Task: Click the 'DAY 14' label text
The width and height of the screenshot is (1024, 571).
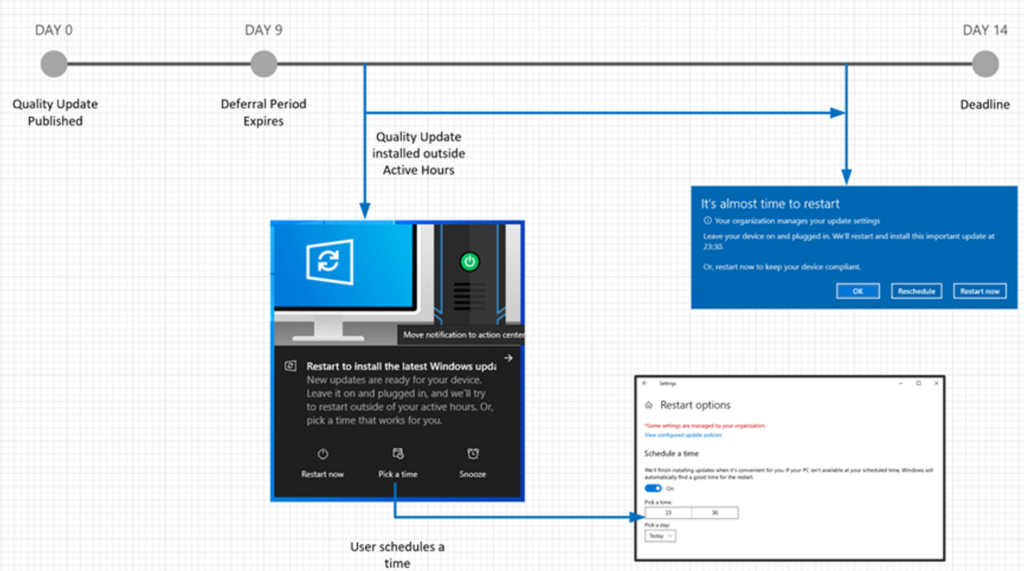Action: 985,30
